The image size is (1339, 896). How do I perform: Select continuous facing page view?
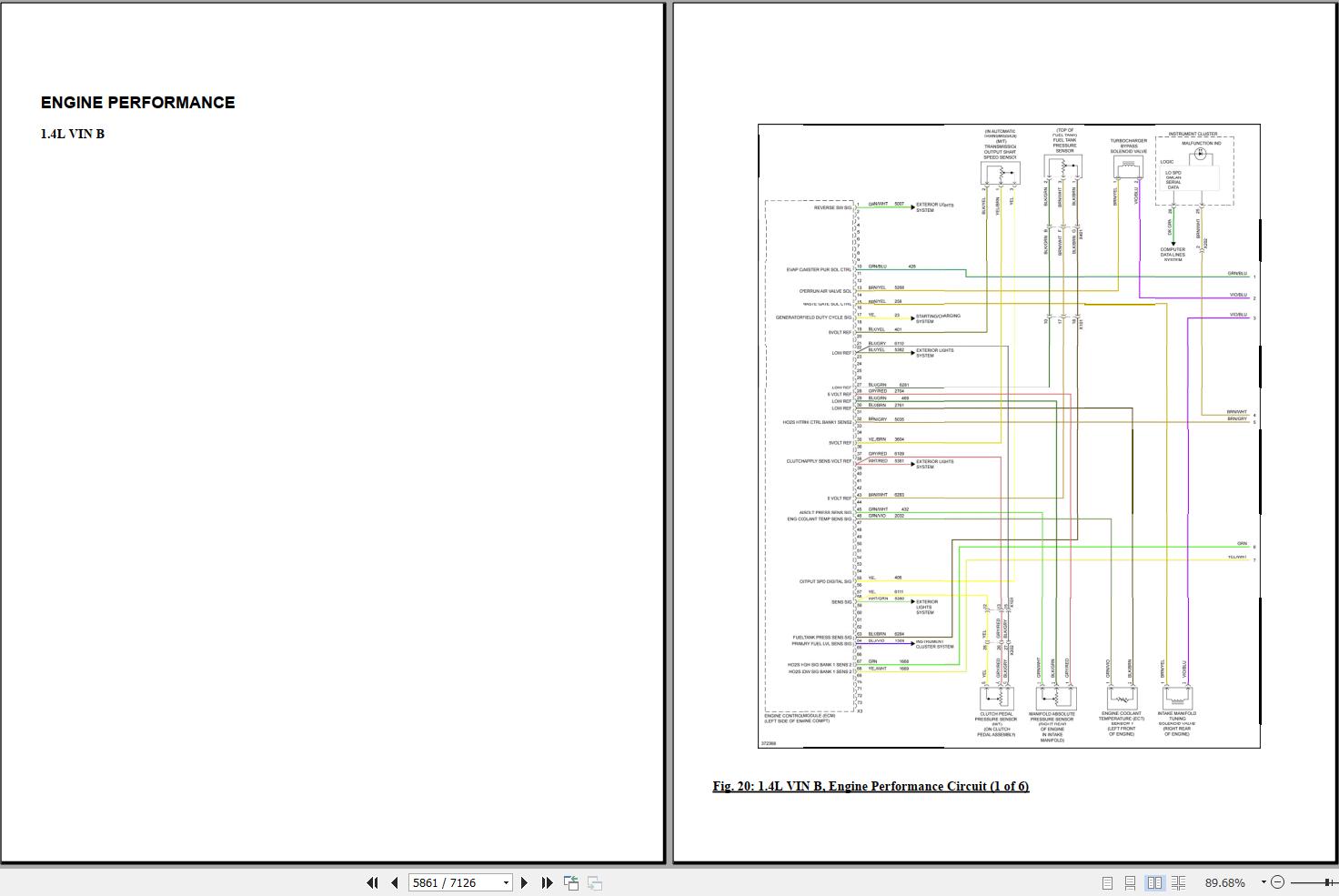tap(1178, 882)
